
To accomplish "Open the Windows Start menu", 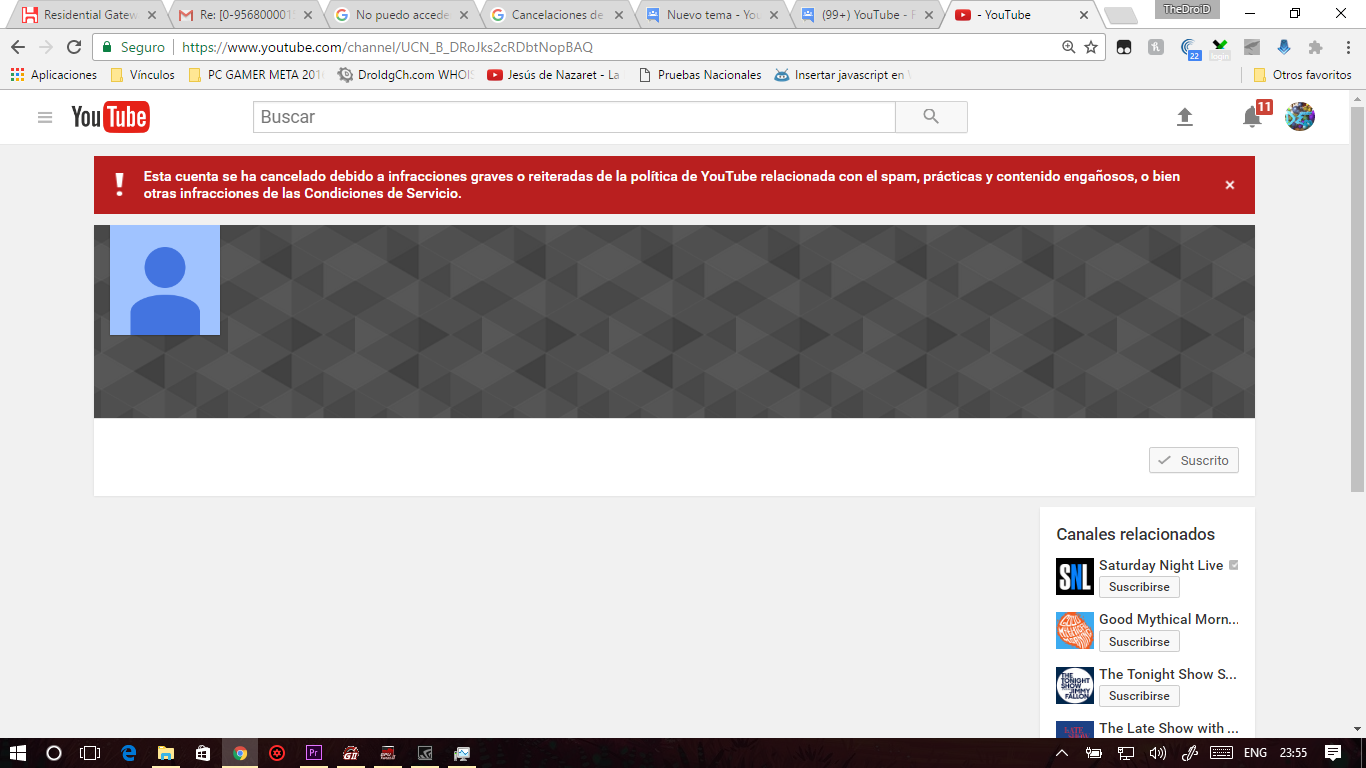I will point(17,753).
